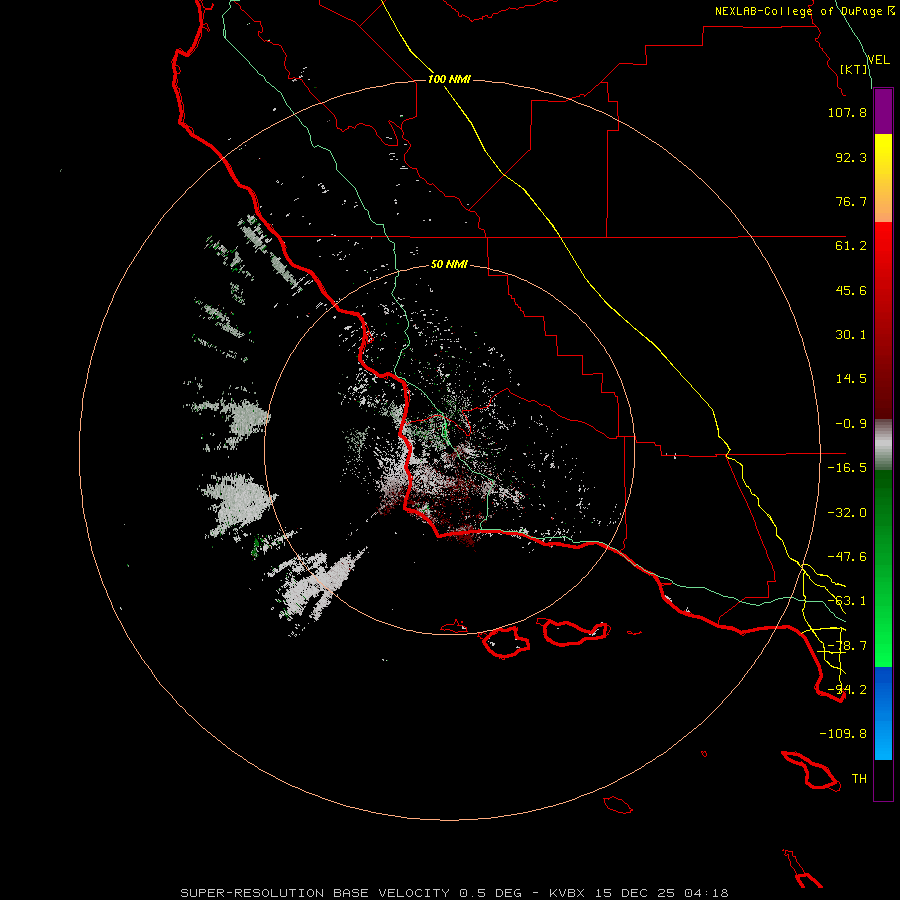The height and width of the screenshot is (900, 900).
Task: Click the 30.1 velocity scale value
Action: point(851,335)
